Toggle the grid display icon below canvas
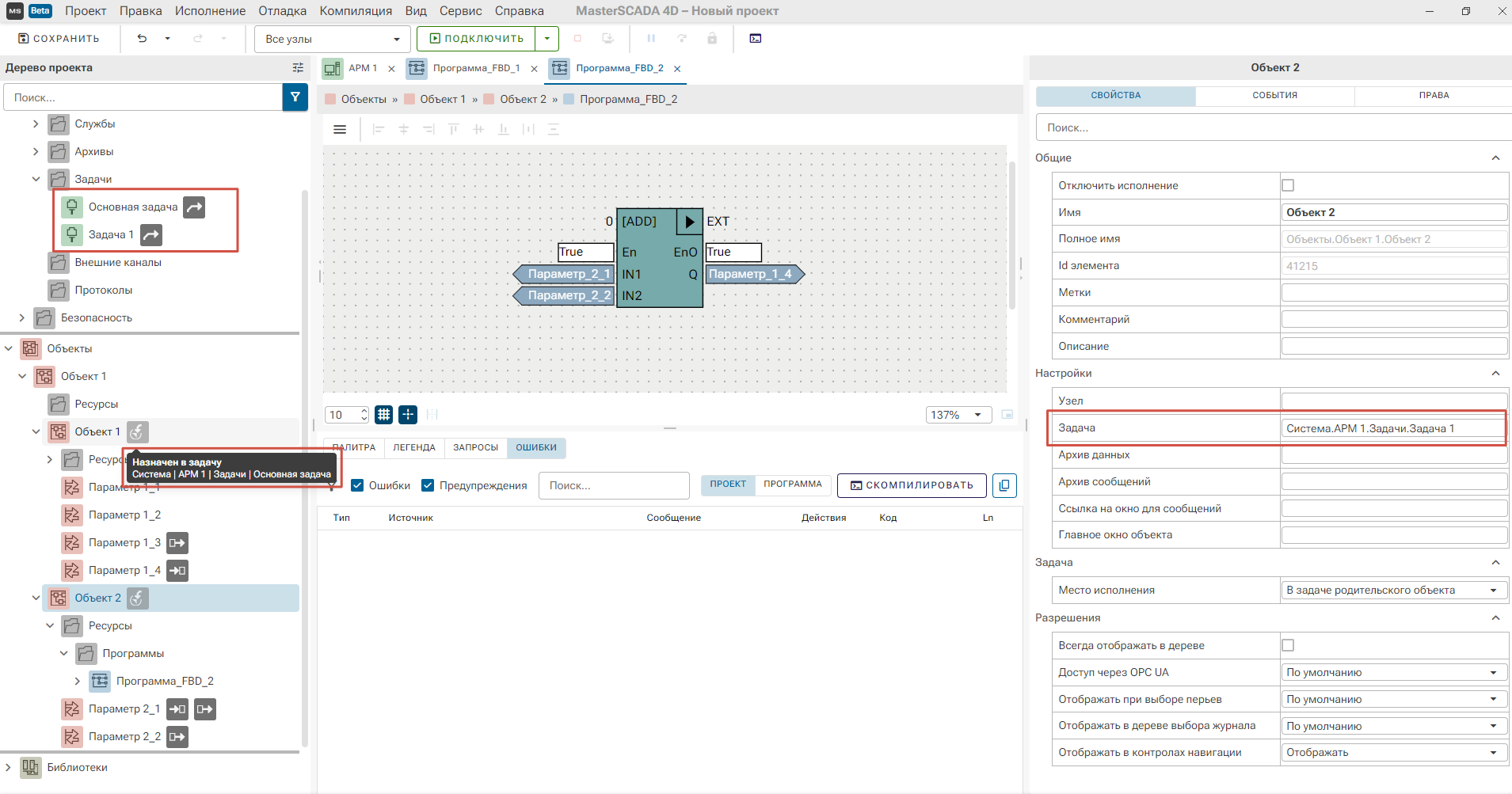Image resolution: width=1512 pixels, height=794 pixels. (x=384, y=414)
